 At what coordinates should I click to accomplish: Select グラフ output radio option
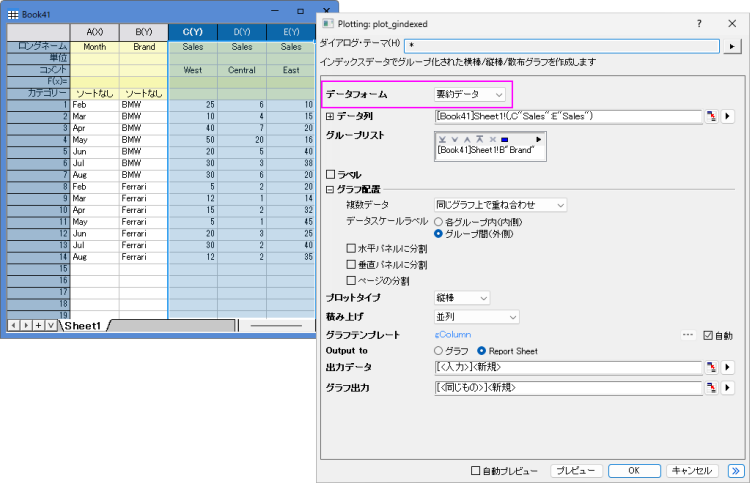coord(438,351)
